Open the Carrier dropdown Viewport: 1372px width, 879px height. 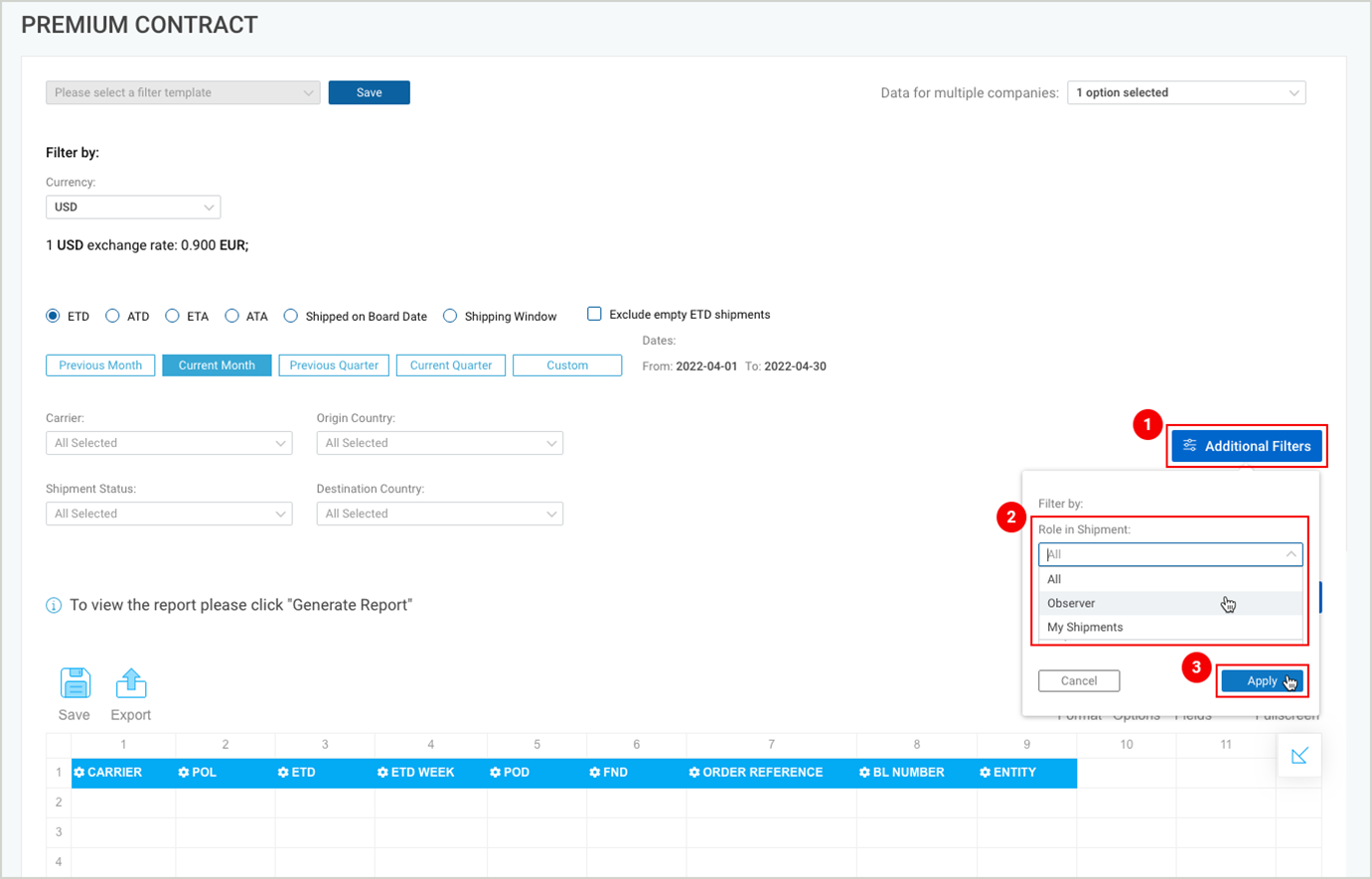(169, 443)
